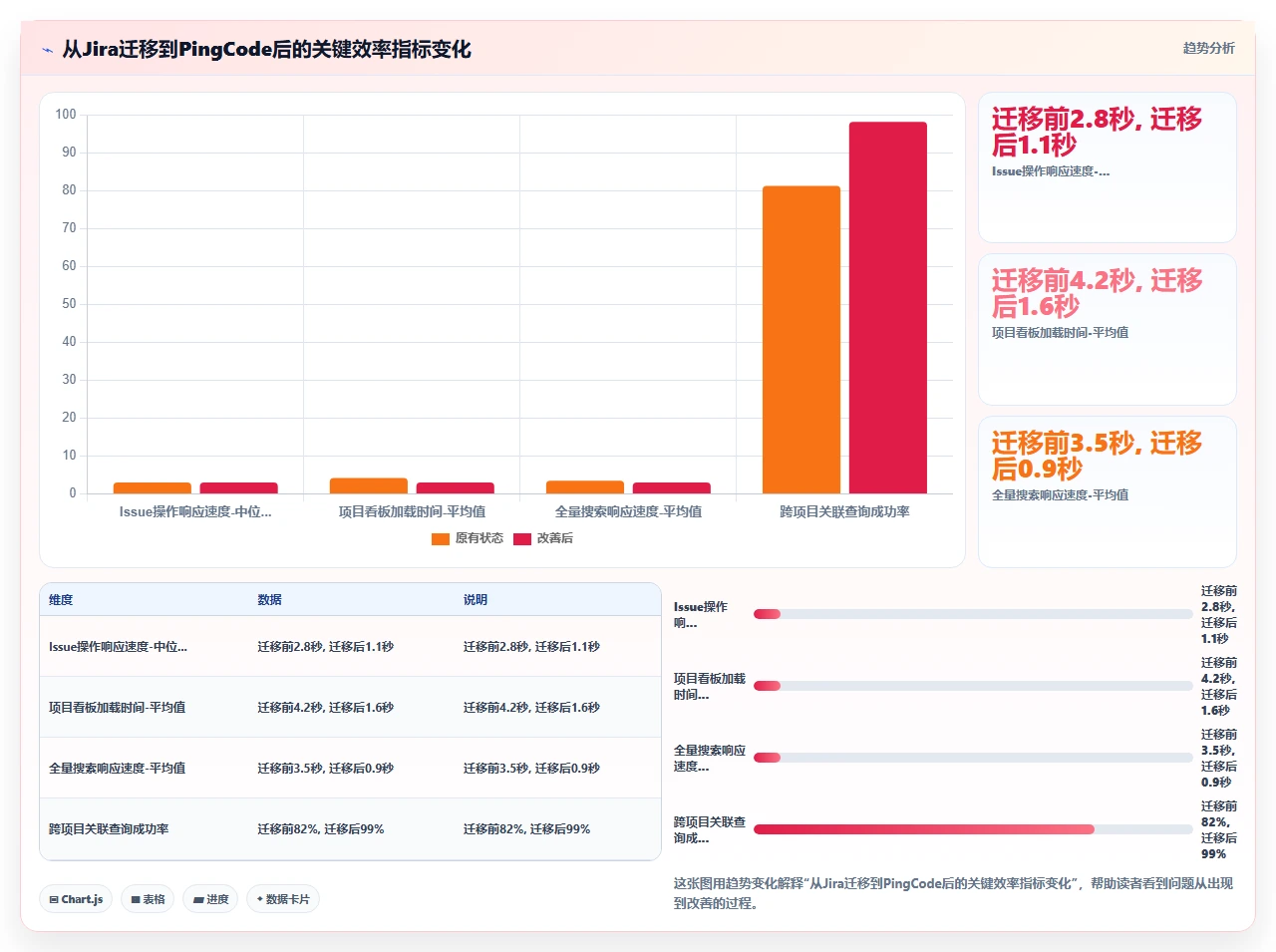Click the orange 跨项目关联查询成功率 bar
The image size is (1276, 952).
coord(801,340)
